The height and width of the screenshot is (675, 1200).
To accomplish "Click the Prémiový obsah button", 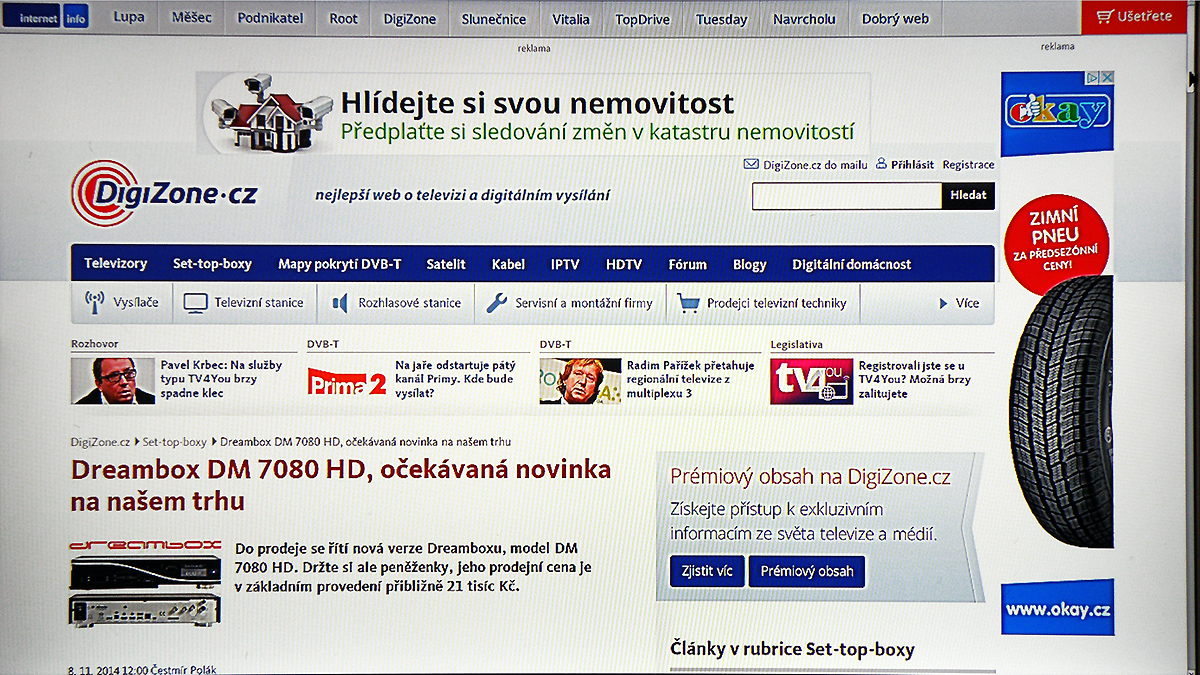I will [x=807, y=571].
